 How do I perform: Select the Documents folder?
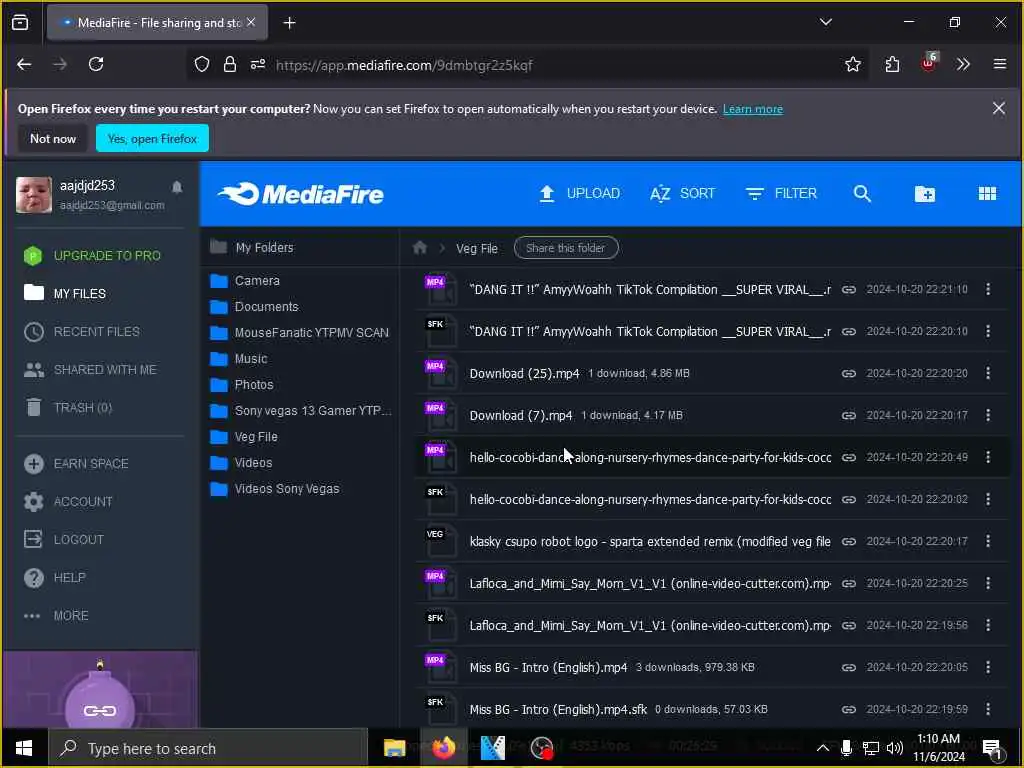click(254, 307)
